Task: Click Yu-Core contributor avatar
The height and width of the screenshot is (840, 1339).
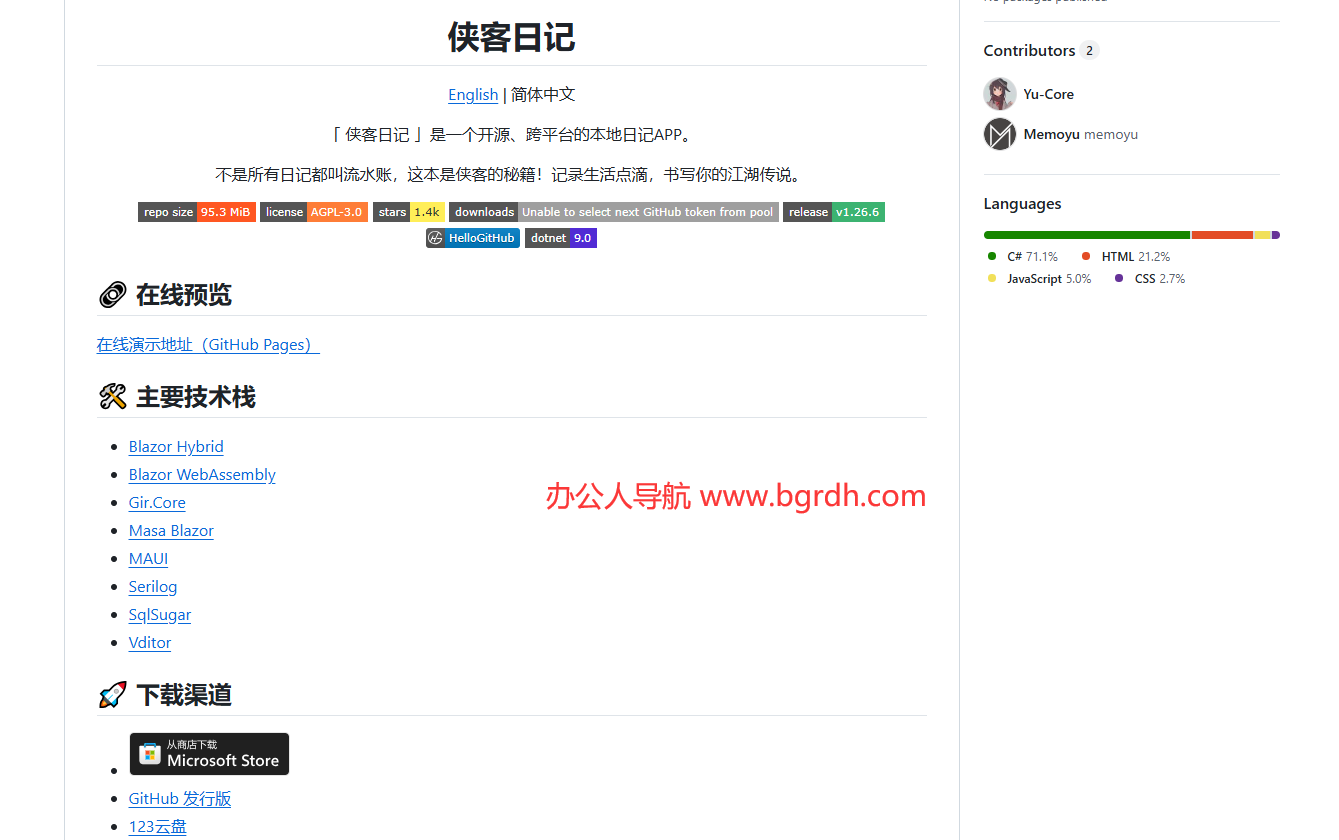Action: [999, 94]
